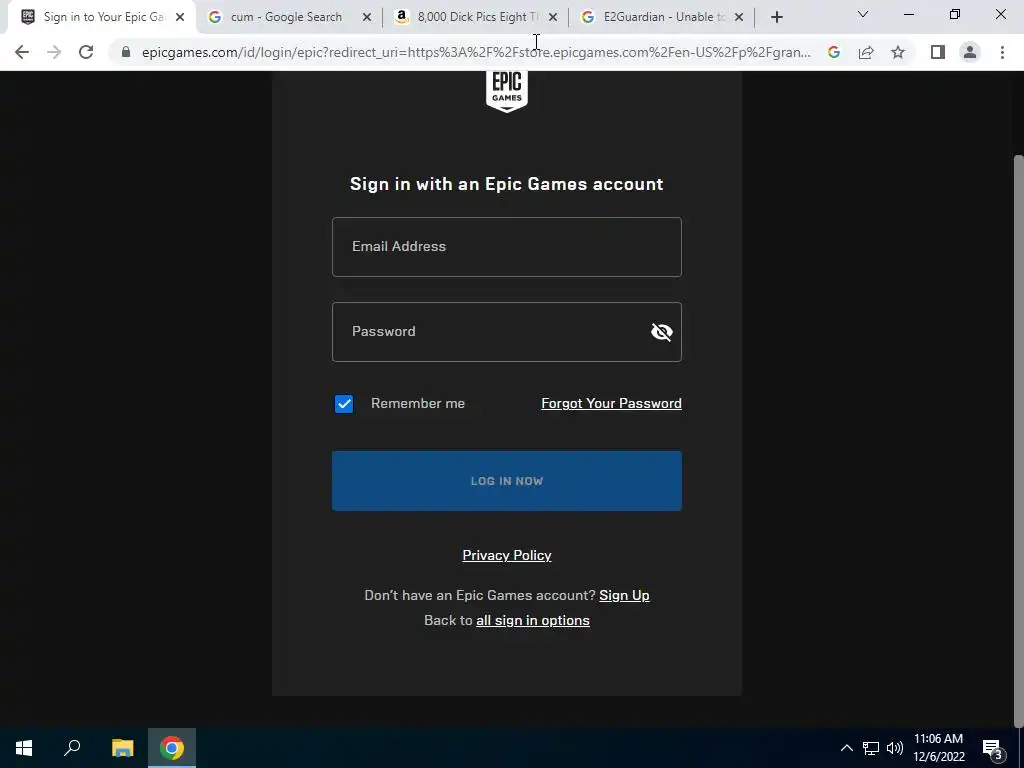Screen dimensions: 1024x768
Task: Switch to the Epic Games sign-in tab
Action: point(101,17)
